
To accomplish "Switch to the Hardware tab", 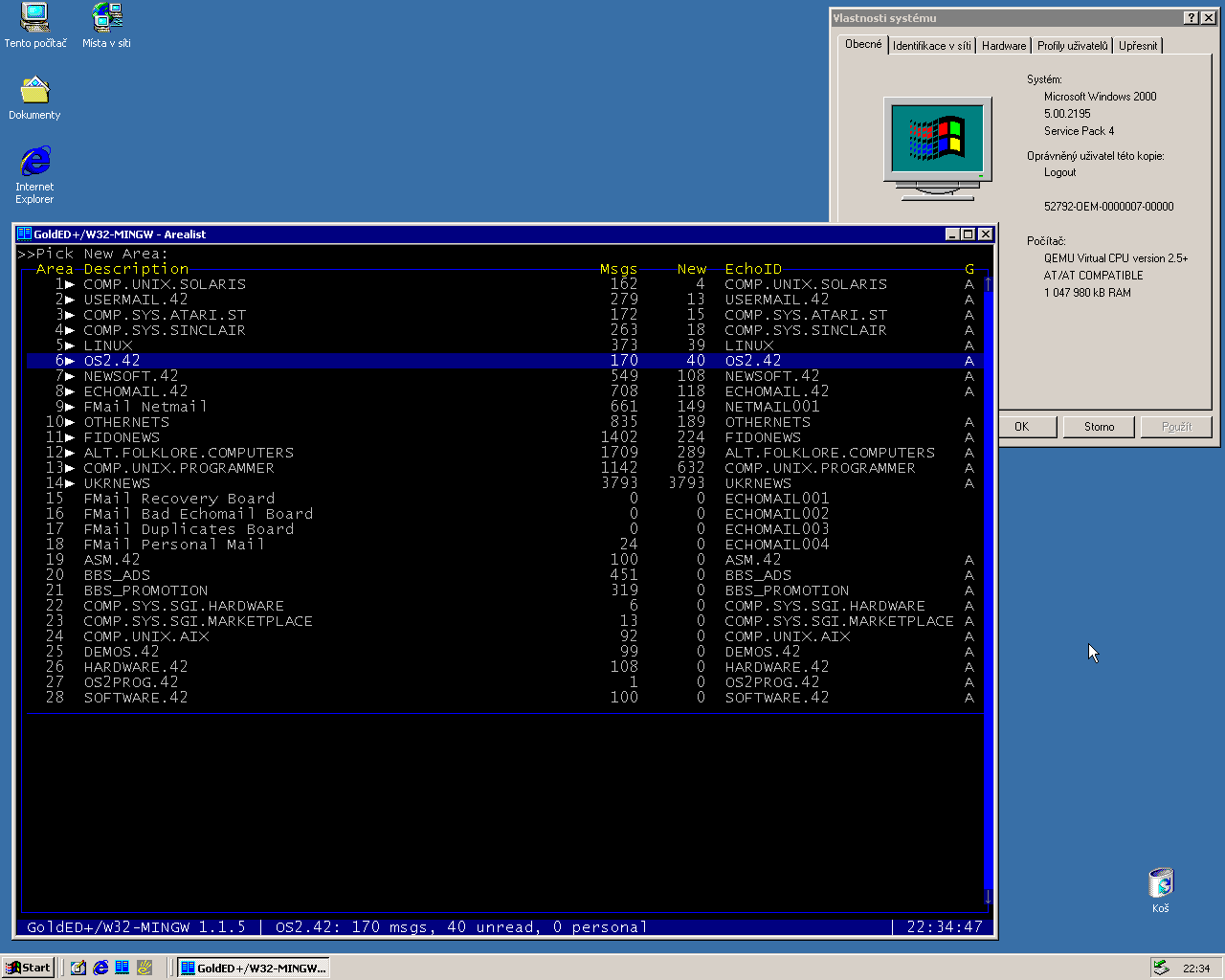I will [x=1003, y=46].
